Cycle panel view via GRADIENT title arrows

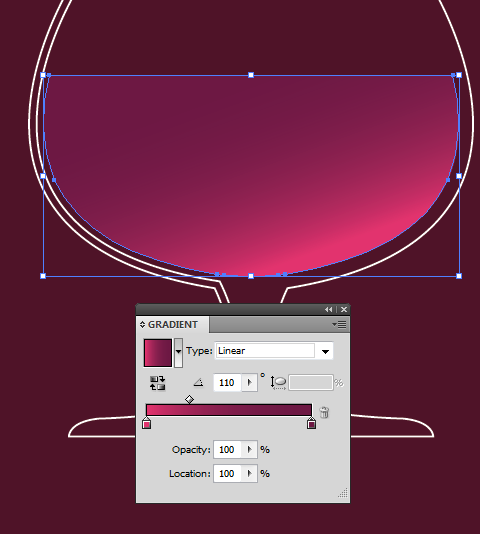point(142,325)
